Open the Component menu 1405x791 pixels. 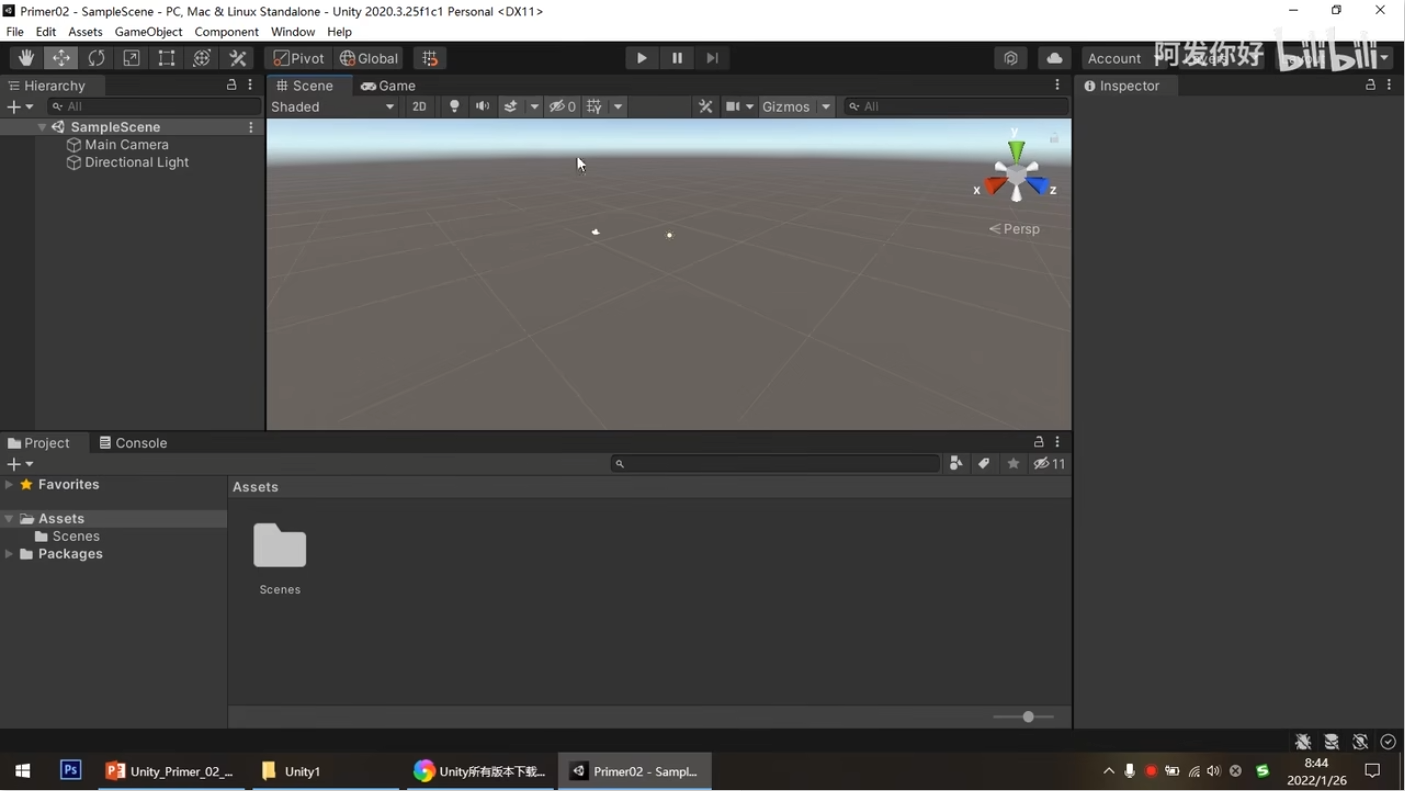click(226, 32)
